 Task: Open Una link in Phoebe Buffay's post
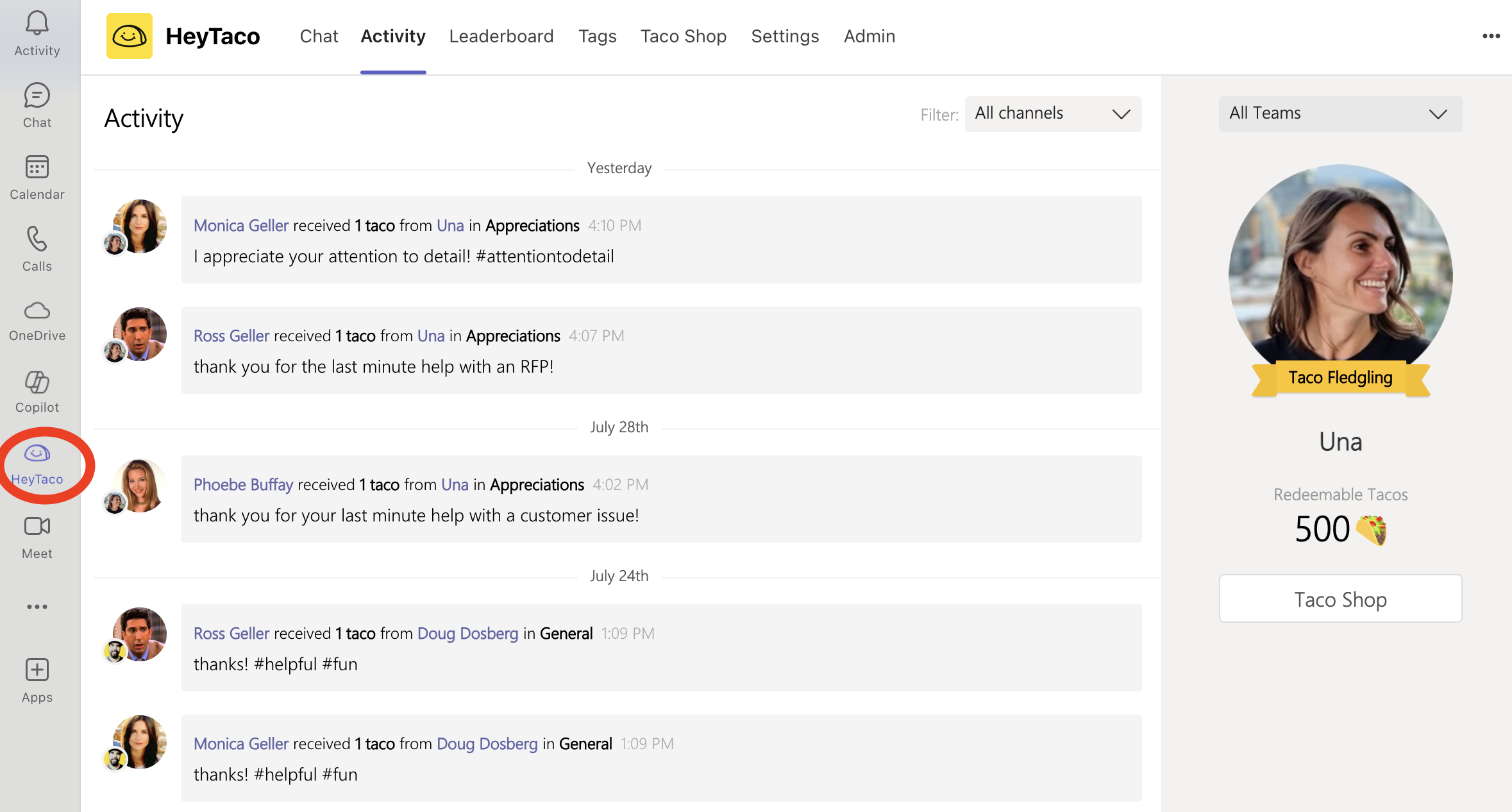pos(455,485)
